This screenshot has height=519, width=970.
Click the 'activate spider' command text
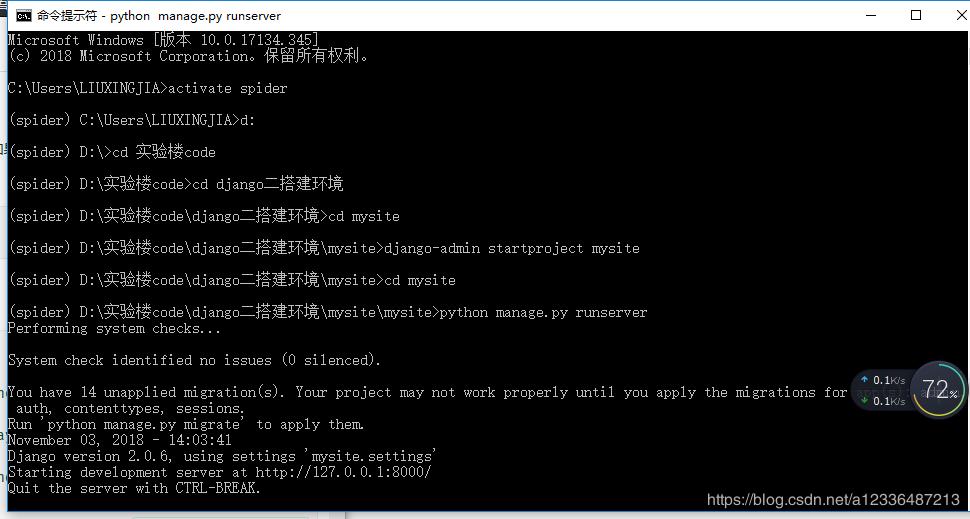(227, 88)
